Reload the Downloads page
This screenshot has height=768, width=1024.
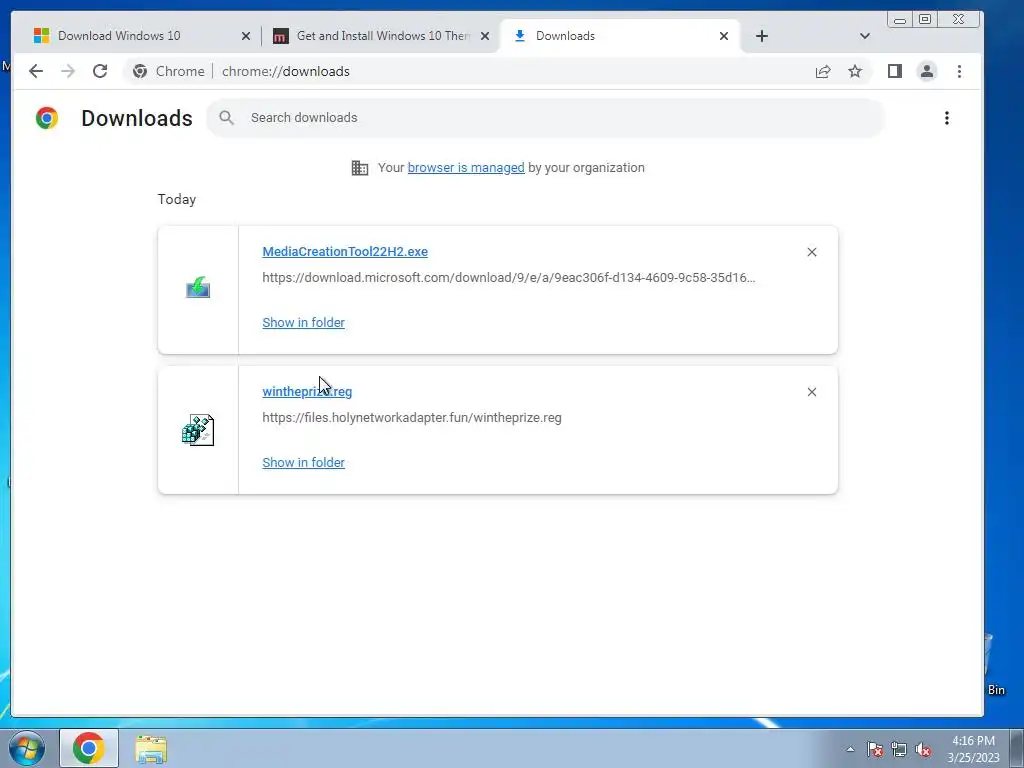coord(100,71)
